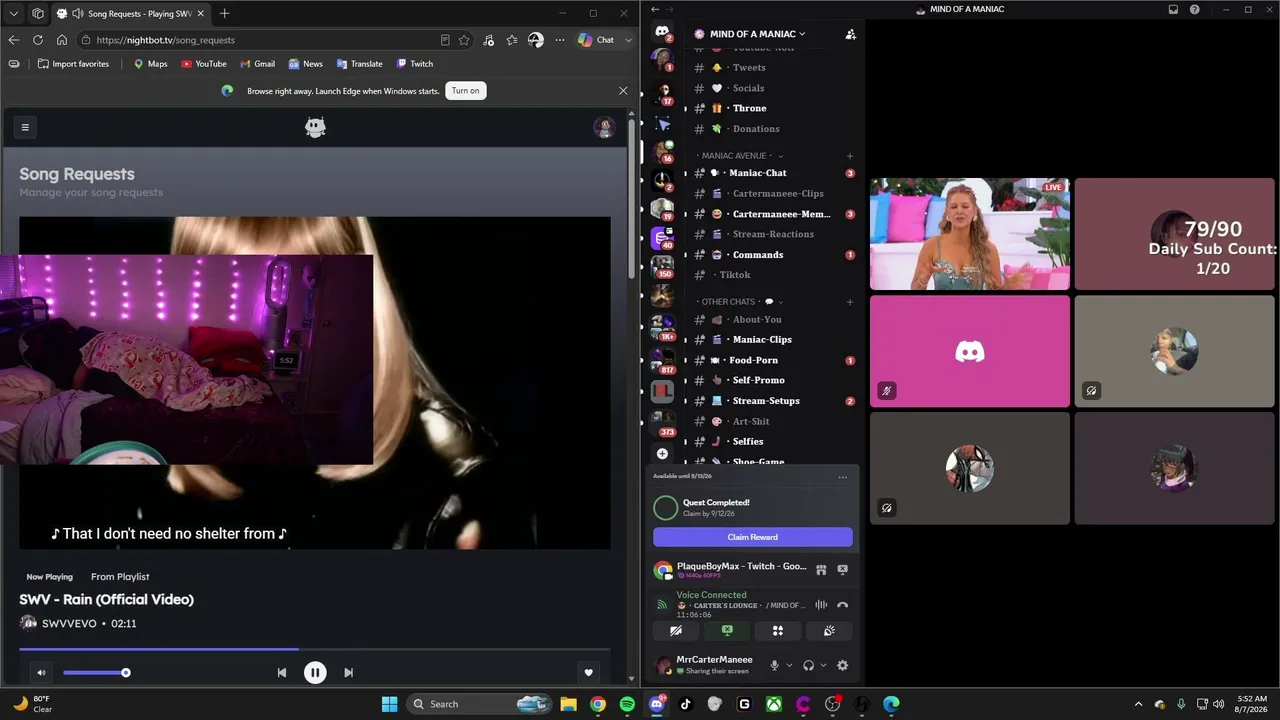Turn on the Discord camera
Viewport: 1280px width, 720px height.
pos(676,631)
